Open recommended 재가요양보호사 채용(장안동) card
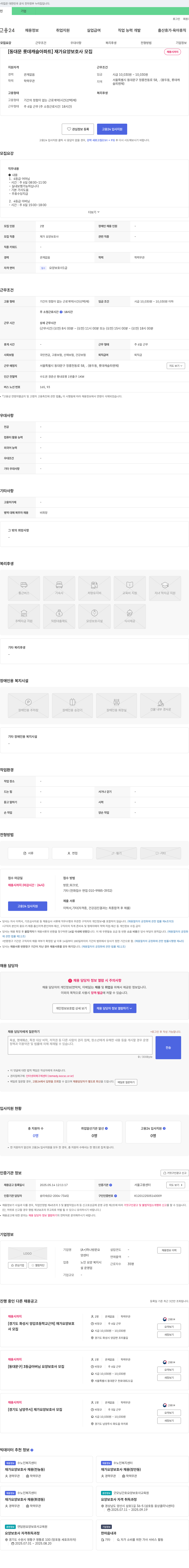This screenshot has width=189, height=1568. (142, 1469)
